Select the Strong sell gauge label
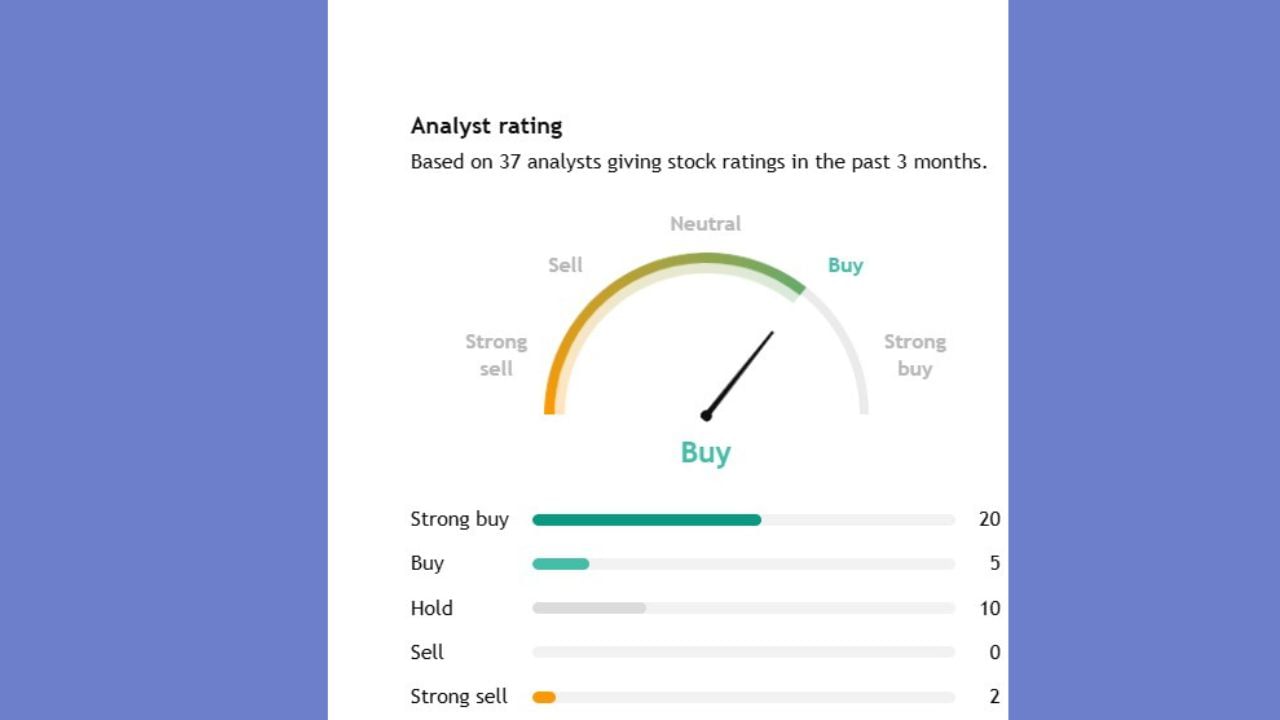Image resolution: width=1280 pixels, height=720 pixels. coord(496,355)
